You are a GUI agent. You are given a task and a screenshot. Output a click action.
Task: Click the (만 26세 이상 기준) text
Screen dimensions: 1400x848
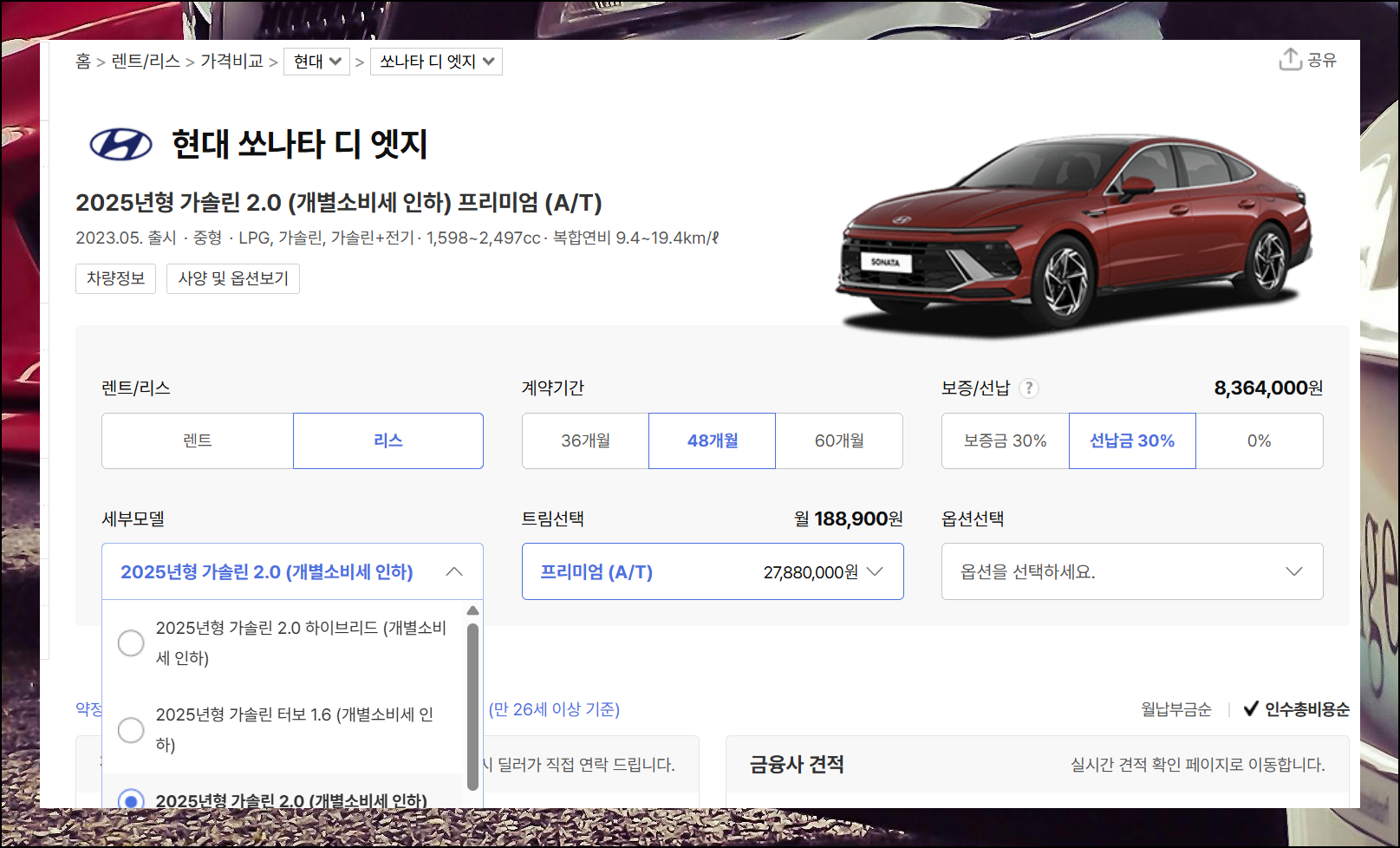pos(554,709)
